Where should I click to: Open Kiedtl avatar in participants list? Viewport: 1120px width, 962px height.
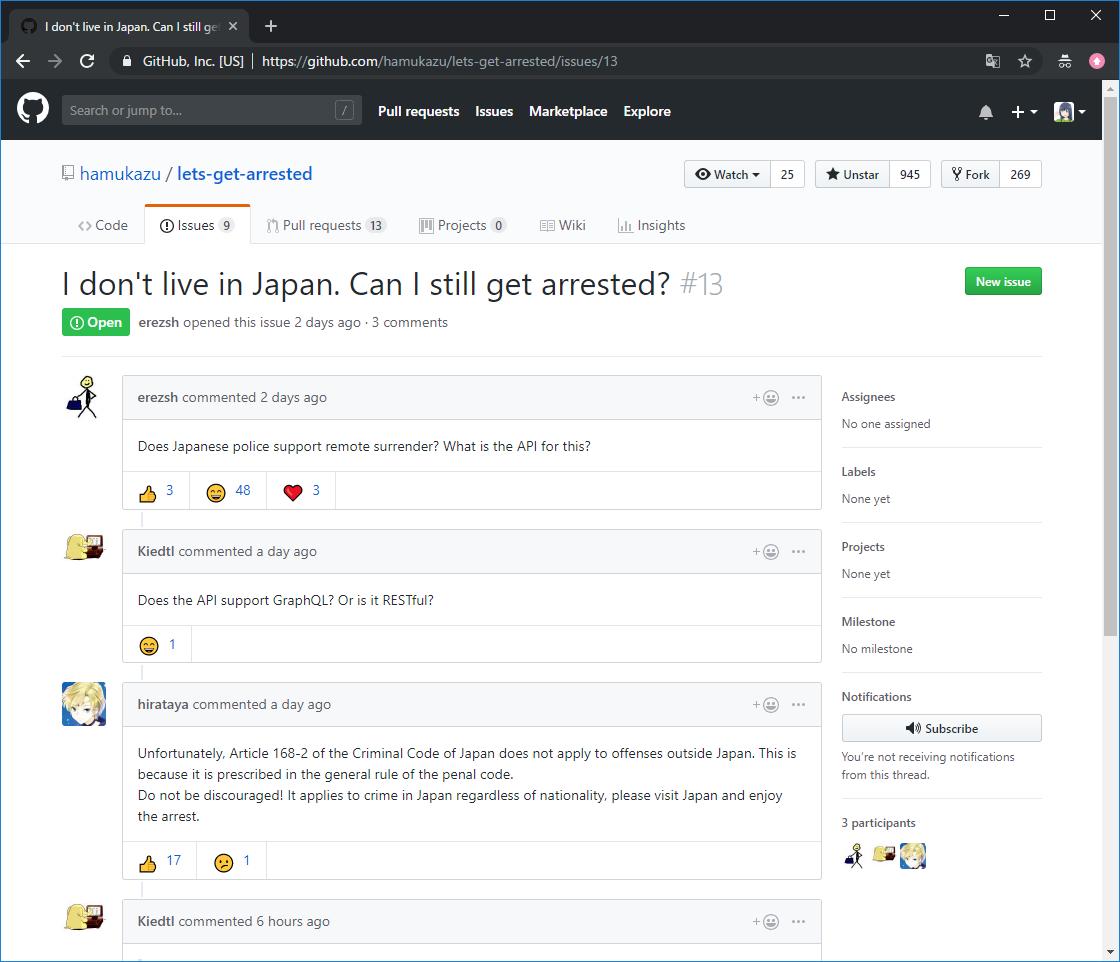pos(884,856)
